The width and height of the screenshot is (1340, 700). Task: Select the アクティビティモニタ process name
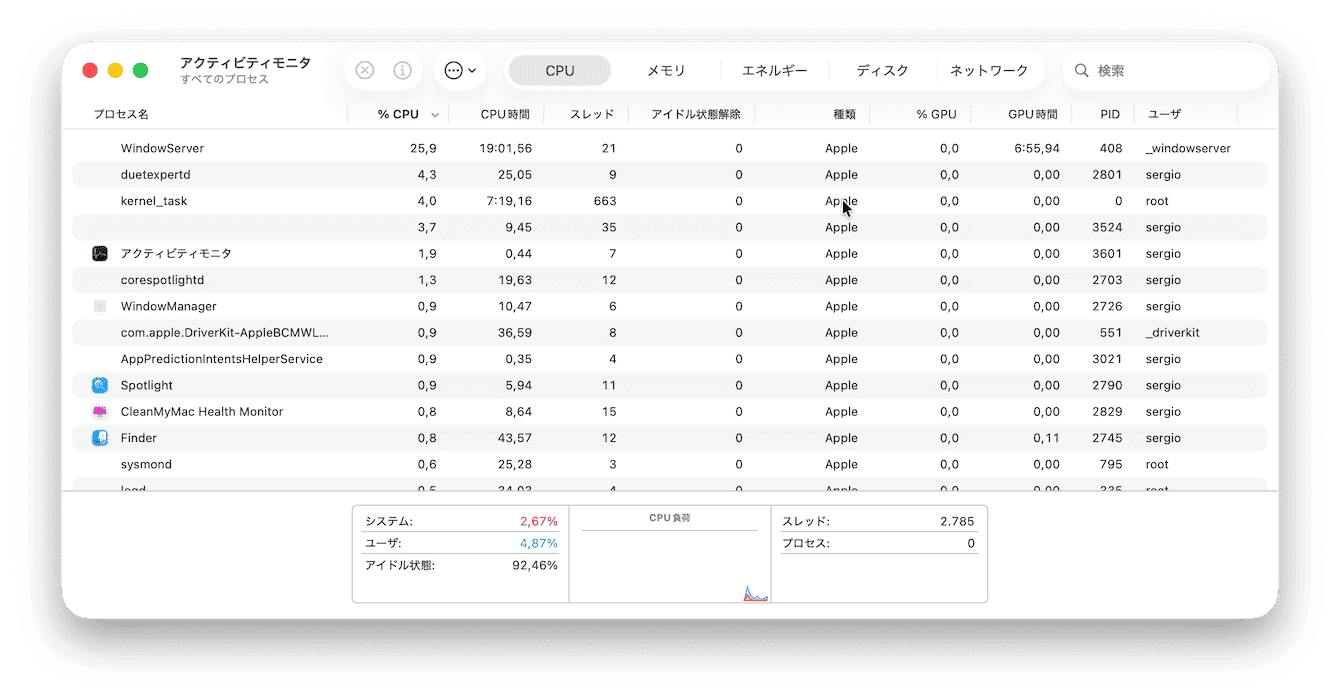coord(176,254)
